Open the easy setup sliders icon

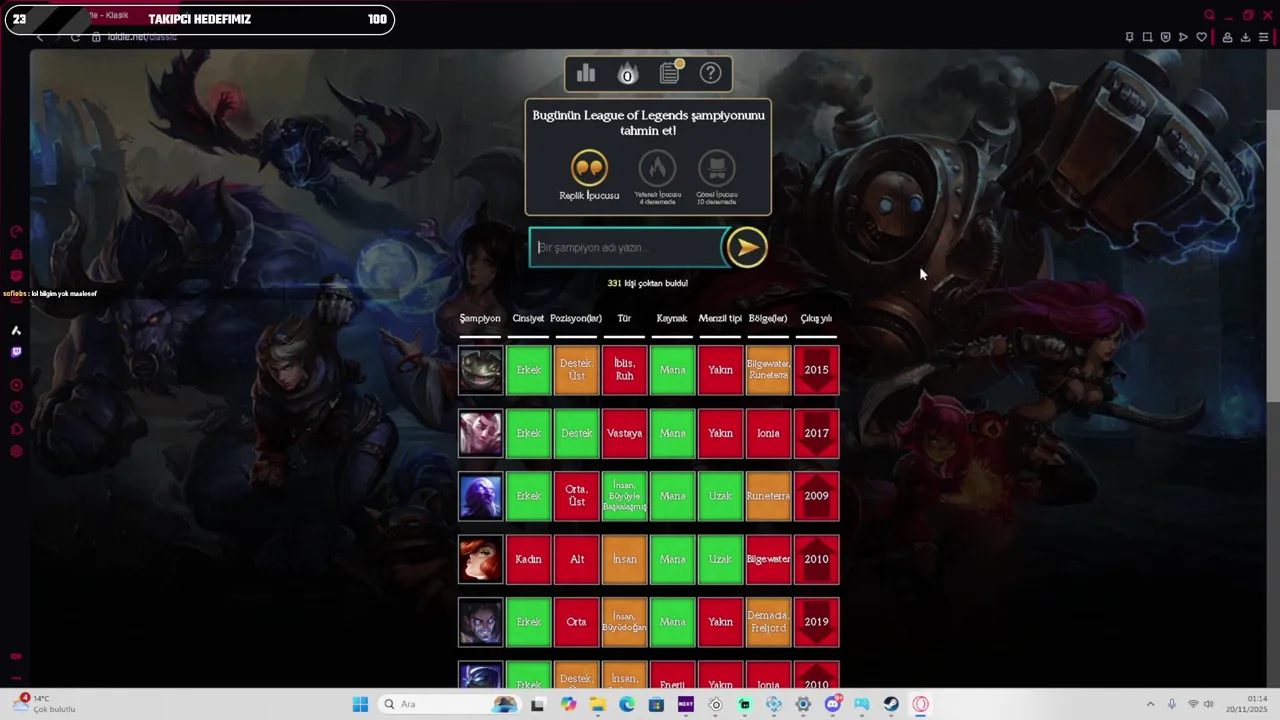coord(1264,37)
